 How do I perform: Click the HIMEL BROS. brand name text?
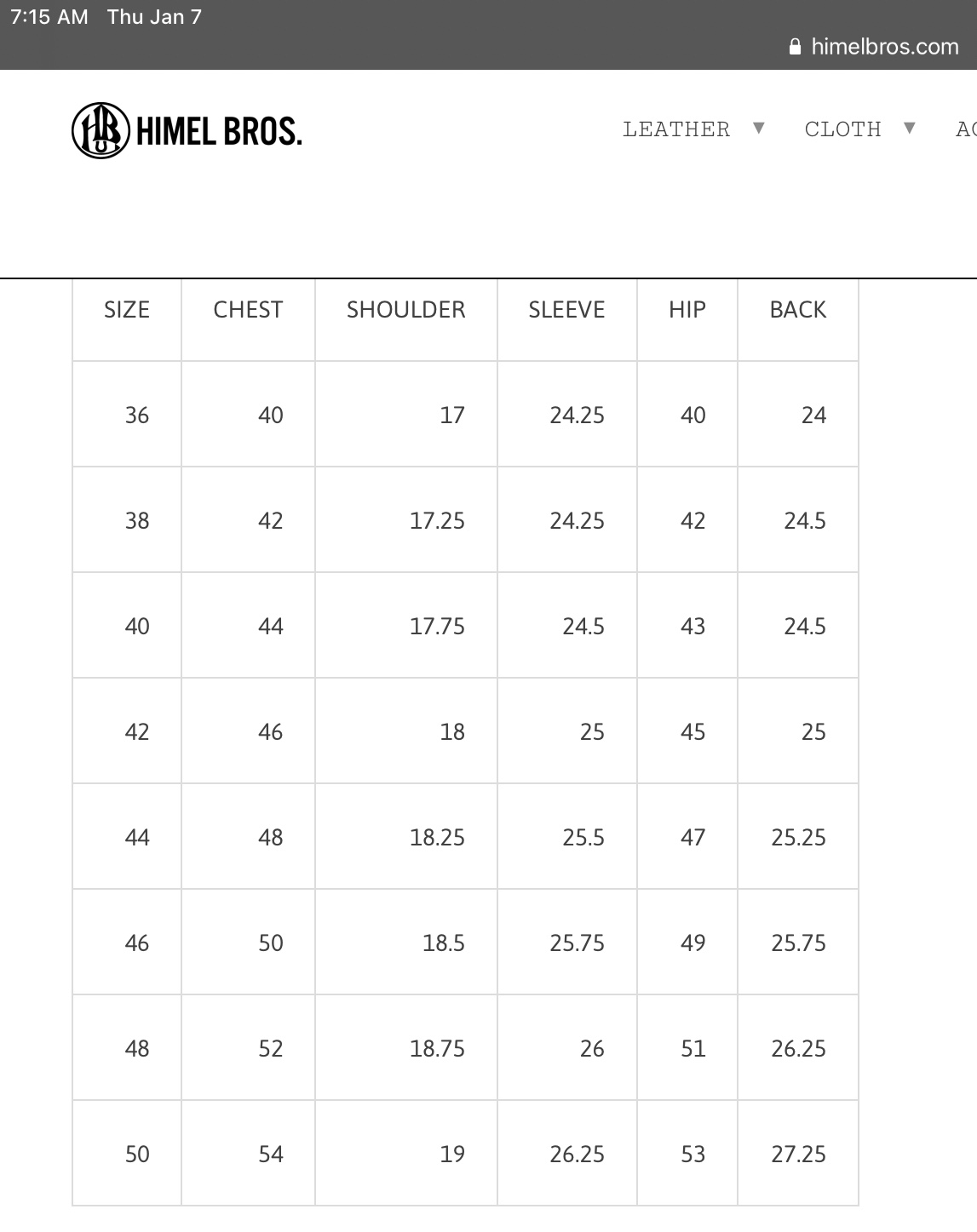[219, 131]
